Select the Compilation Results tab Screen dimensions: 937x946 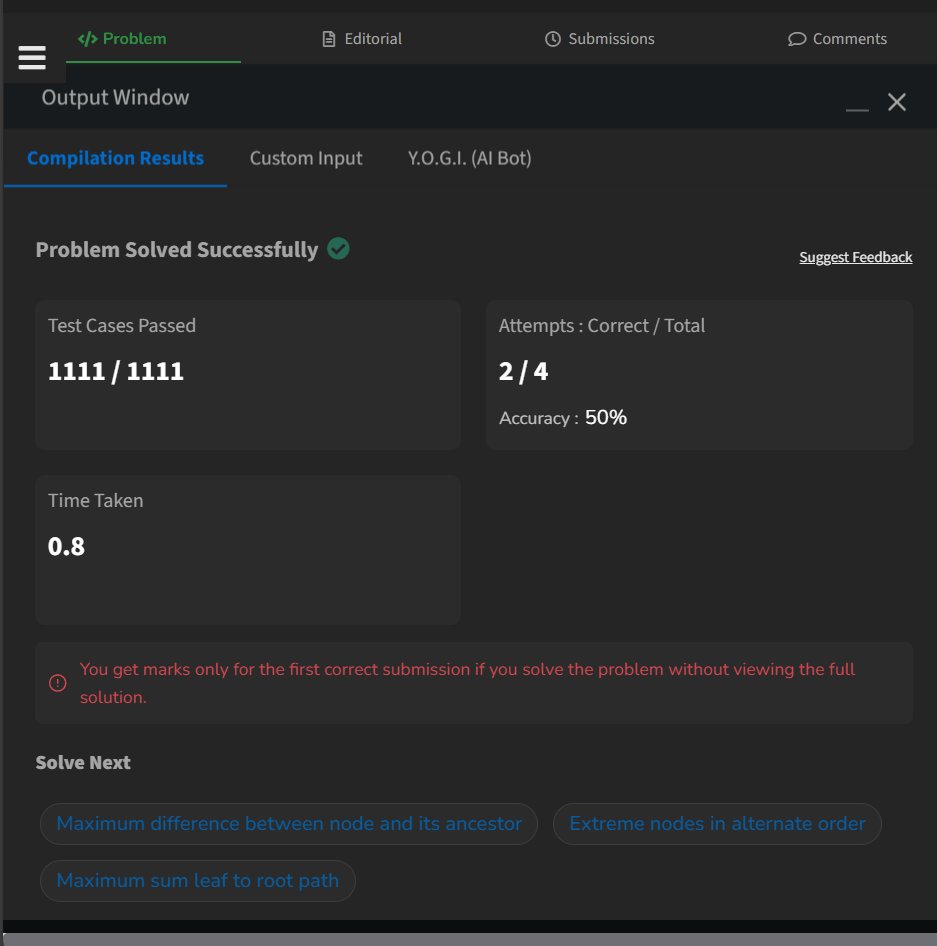(x=115, y=158)
